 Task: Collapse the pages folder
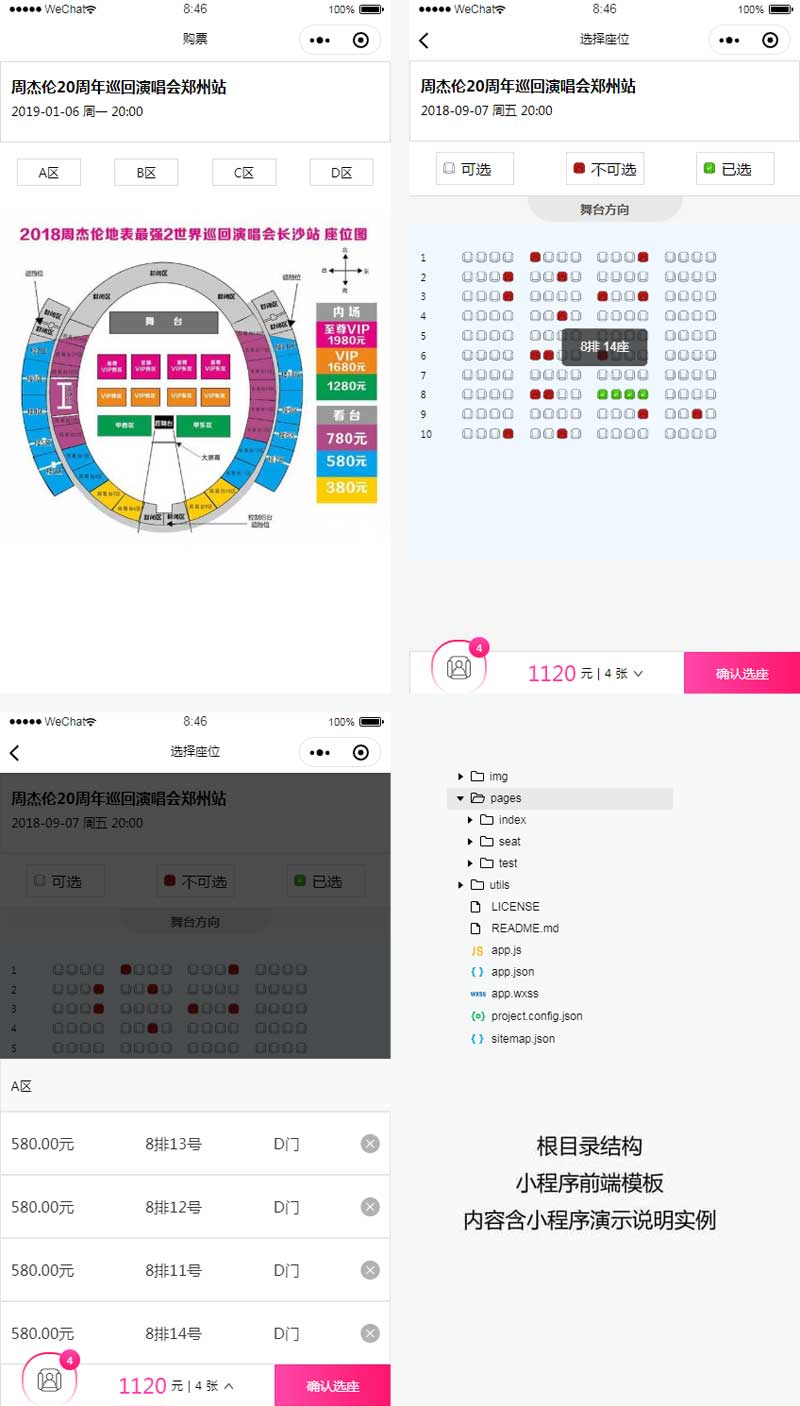(461, 798)
